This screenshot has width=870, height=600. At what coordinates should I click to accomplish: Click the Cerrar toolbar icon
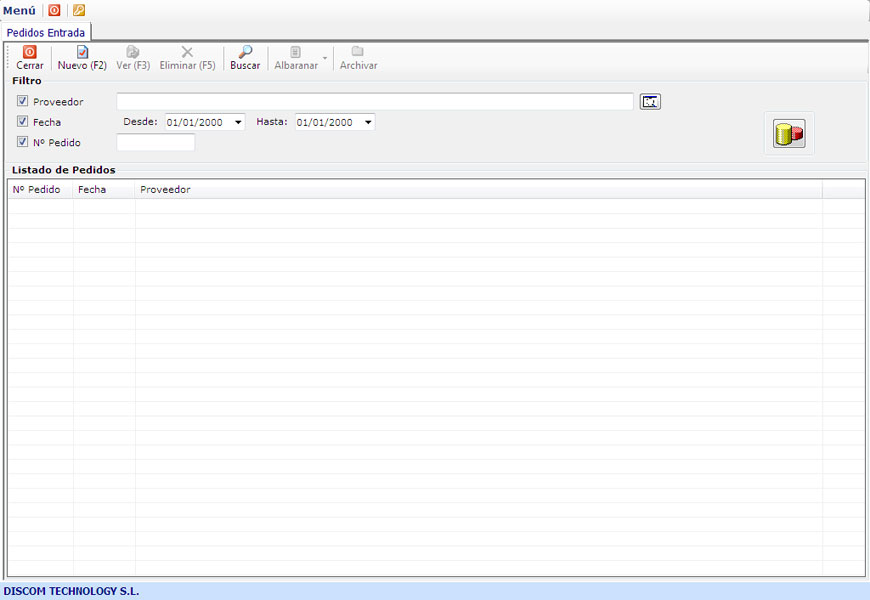[x=30, y=52]
